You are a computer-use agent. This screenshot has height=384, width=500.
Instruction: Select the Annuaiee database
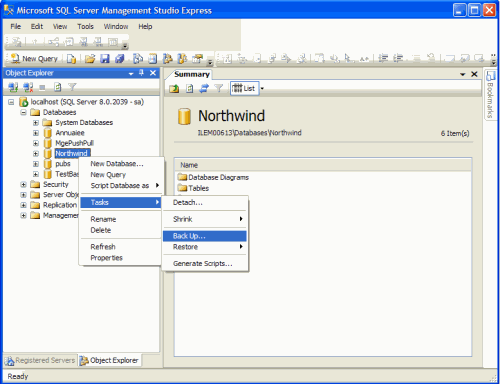point(70,133)
